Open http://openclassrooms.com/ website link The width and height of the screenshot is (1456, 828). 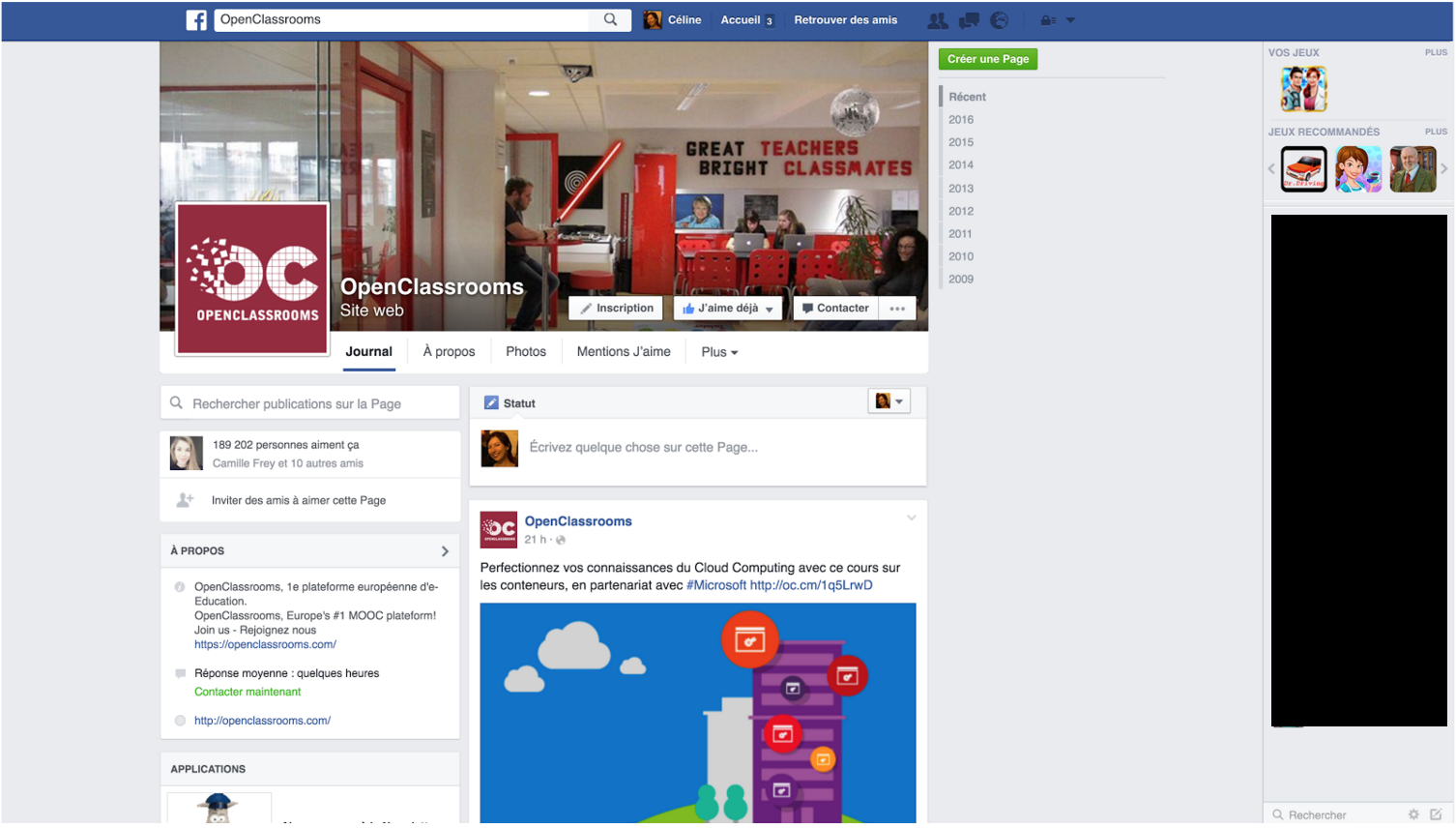click(x=262, y=721)
